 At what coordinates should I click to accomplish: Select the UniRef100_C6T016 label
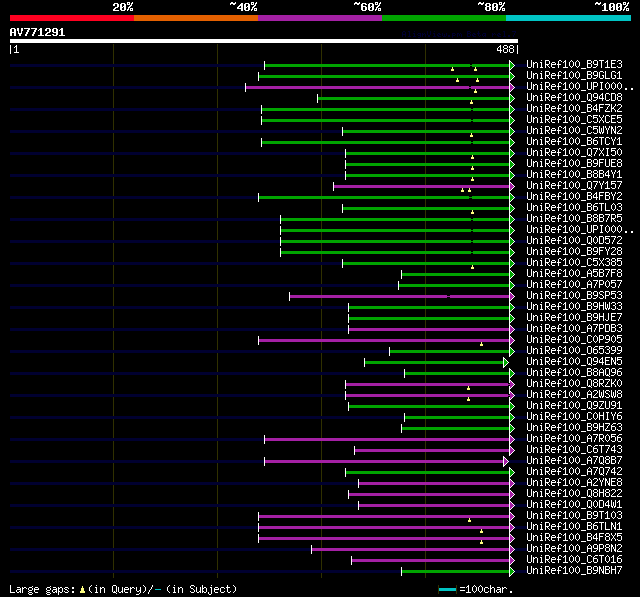coord(574,560)
